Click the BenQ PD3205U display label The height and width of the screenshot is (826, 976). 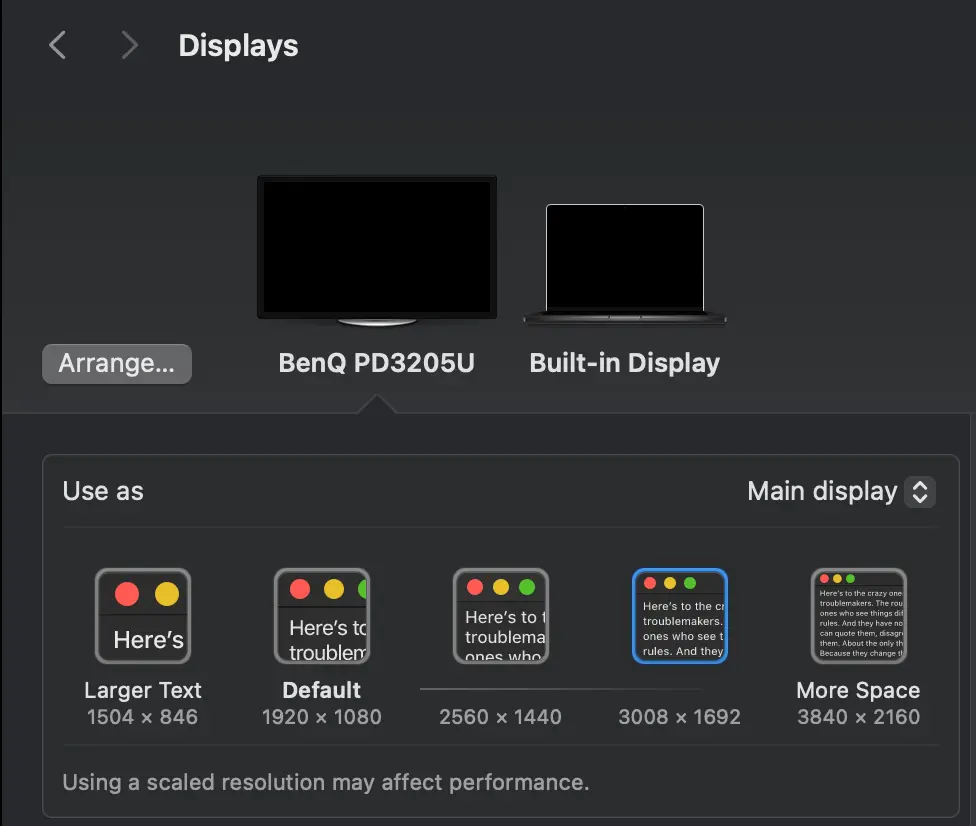click(376, 363)
